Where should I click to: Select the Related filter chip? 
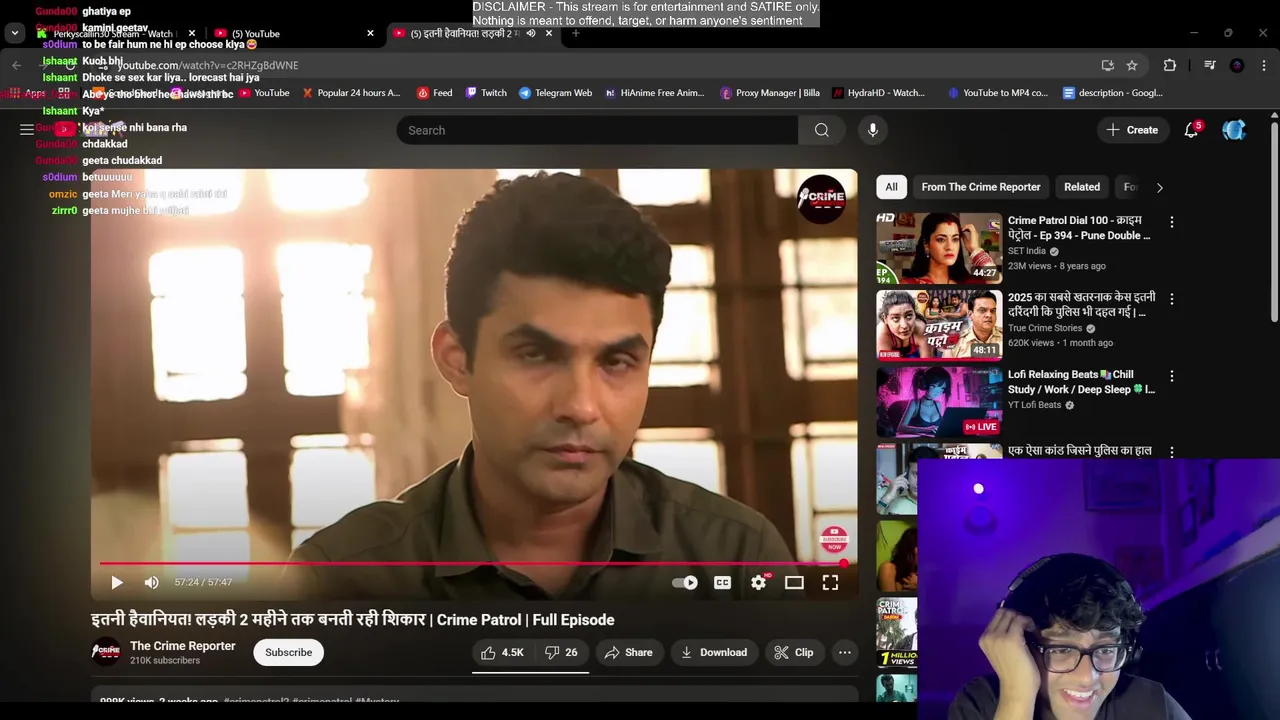point(1082,187)
